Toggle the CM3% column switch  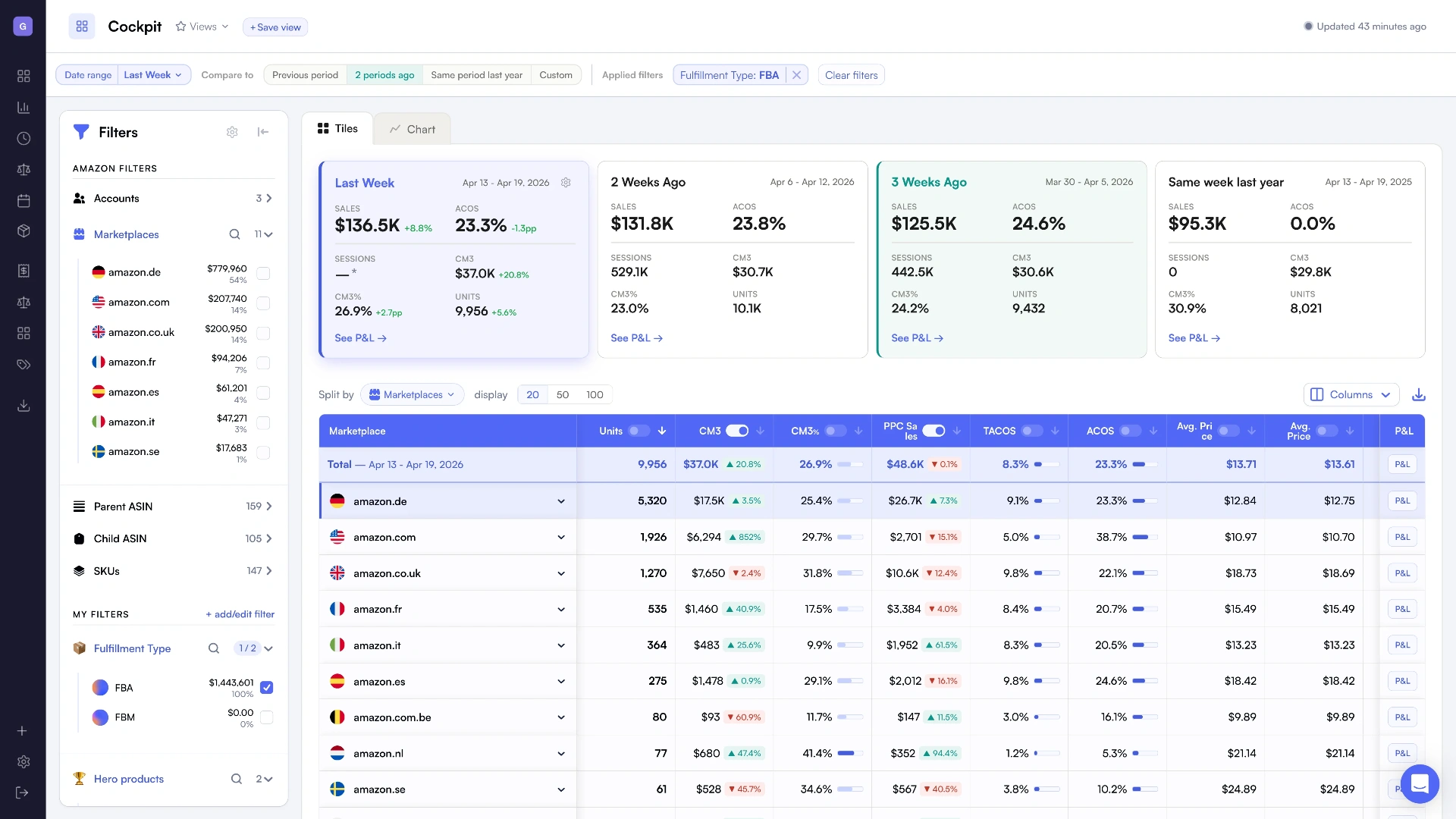[x=836, y=431]
